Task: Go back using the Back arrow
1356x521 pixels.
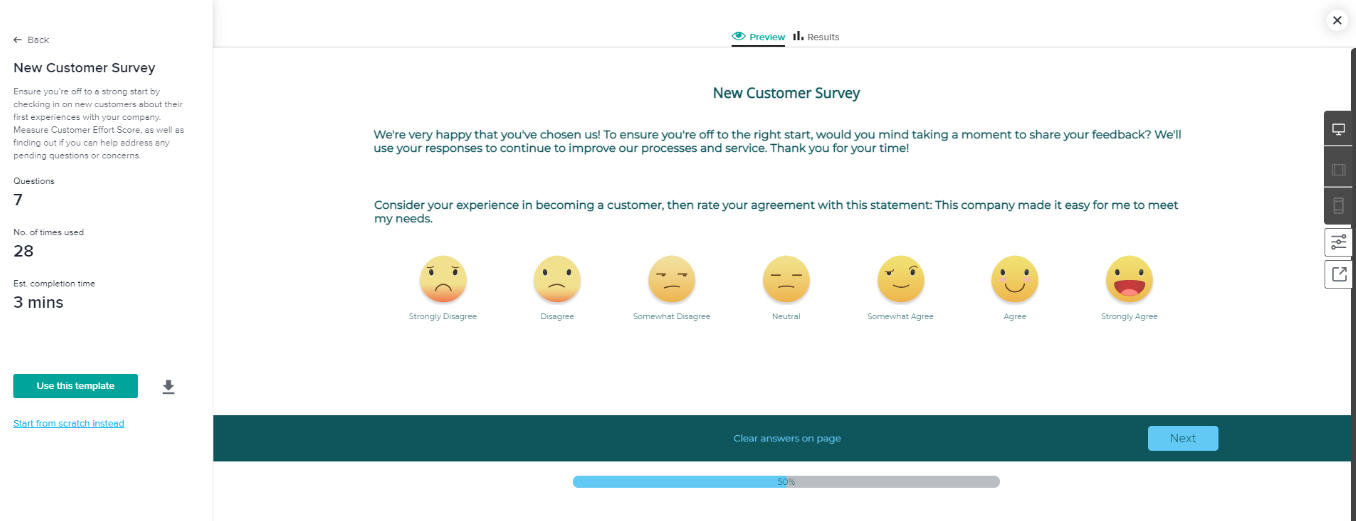Action: coord(31,40)
